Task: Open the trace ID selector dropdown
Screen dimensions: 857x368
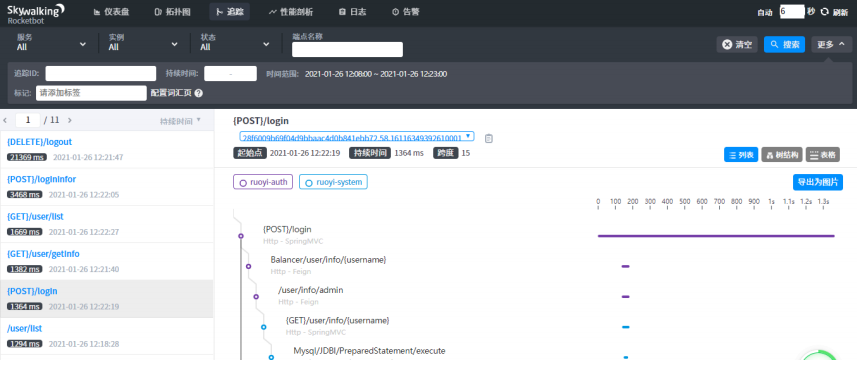Action: 356,137
